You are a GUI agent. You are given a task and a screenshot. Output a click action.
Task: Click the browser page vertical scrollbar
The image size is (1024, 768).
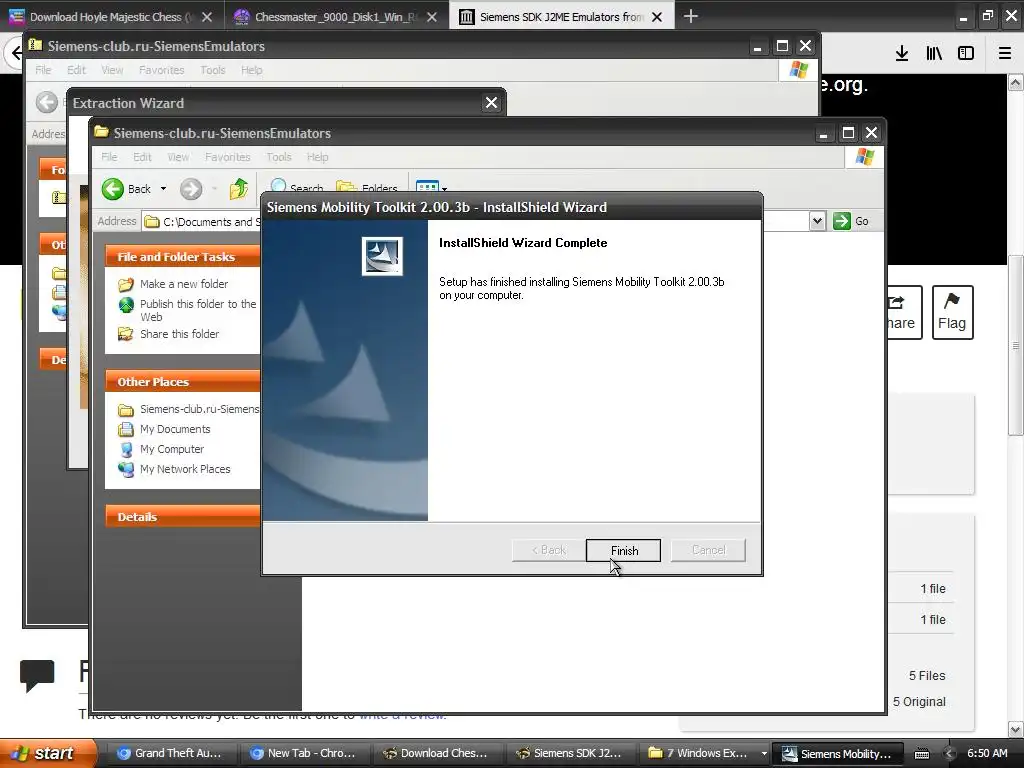[x=1015, y=345]
